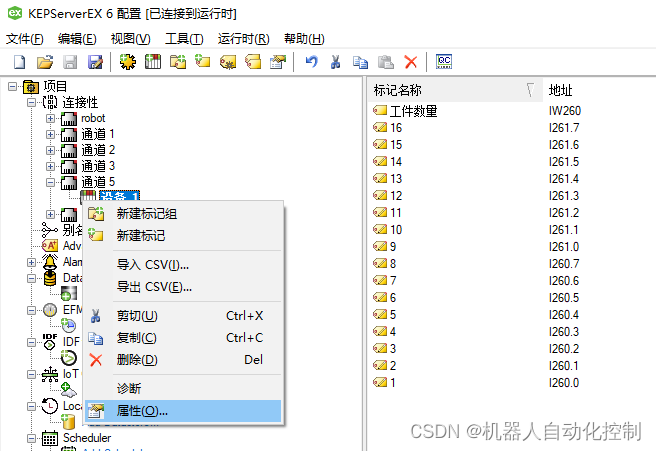Click address I260.7 cell

tap(564, 264)
